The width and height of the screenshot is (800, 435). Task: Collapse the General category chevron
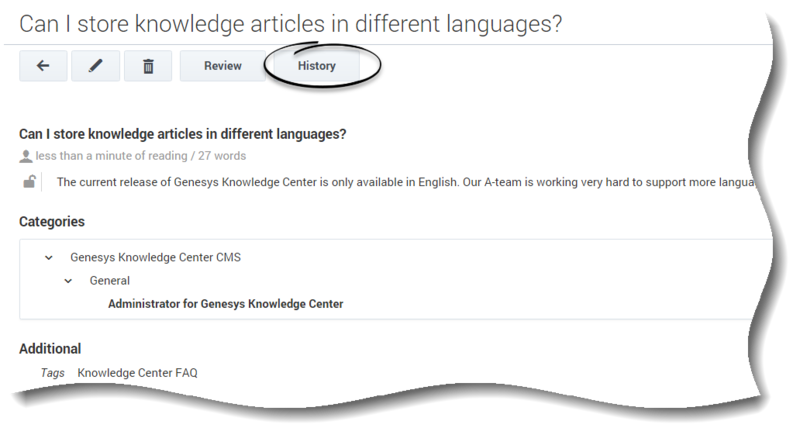pyautogui.click(x=68, y=281)
